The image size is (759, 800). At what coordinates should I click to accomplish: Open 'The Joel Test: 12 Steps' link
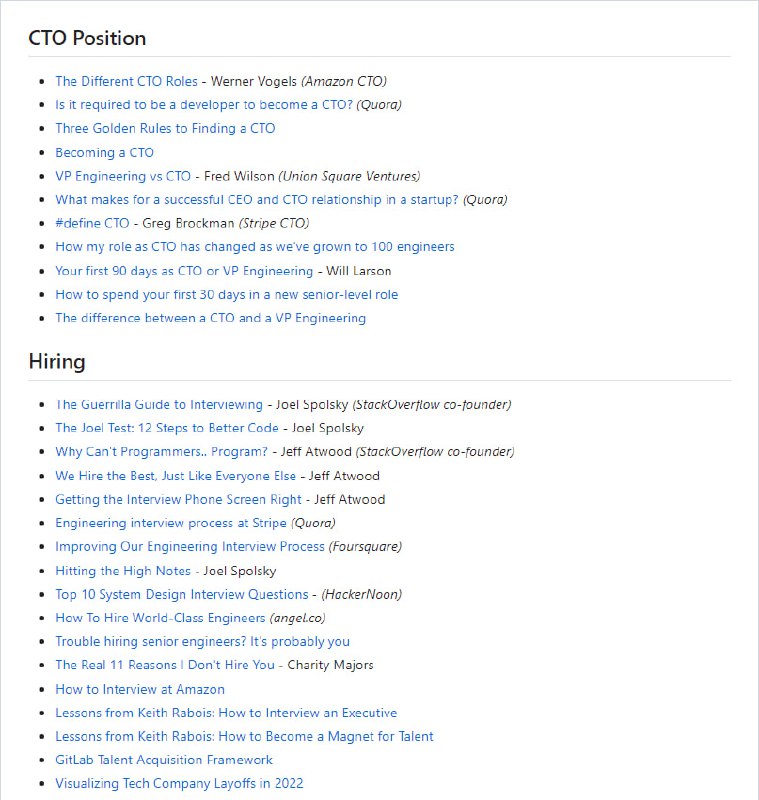tap(166, 428)
